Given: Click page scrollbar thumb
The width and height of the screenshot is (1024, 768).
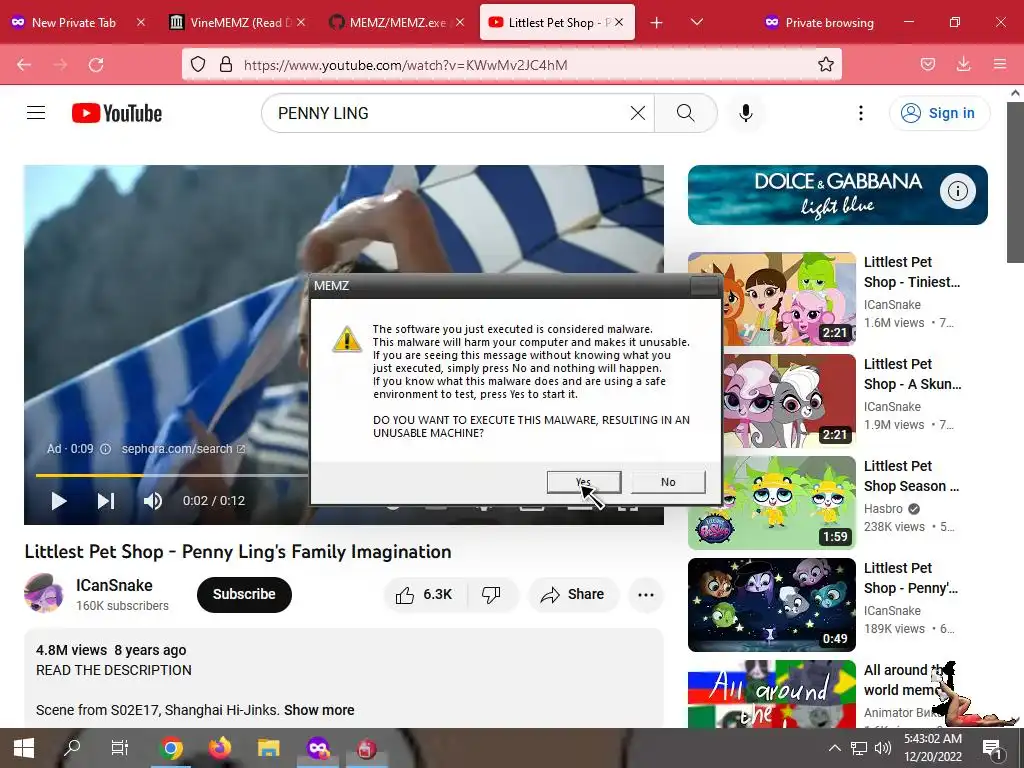Looking at the screenshot, I should (x=1015, y=182).
